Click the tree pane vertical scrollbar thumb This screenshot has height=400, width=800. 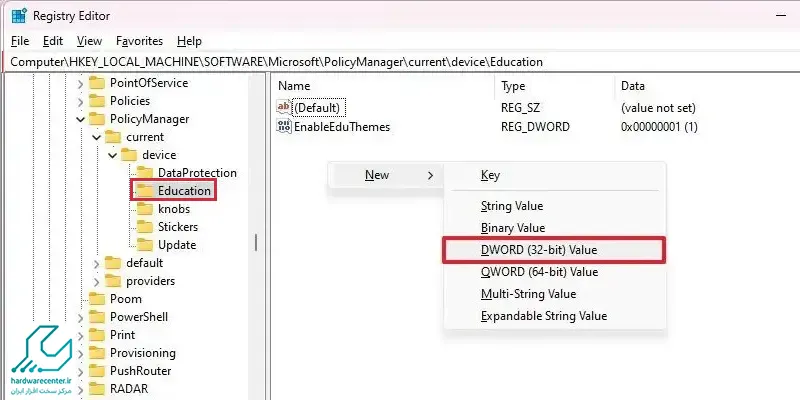(256, 243)
